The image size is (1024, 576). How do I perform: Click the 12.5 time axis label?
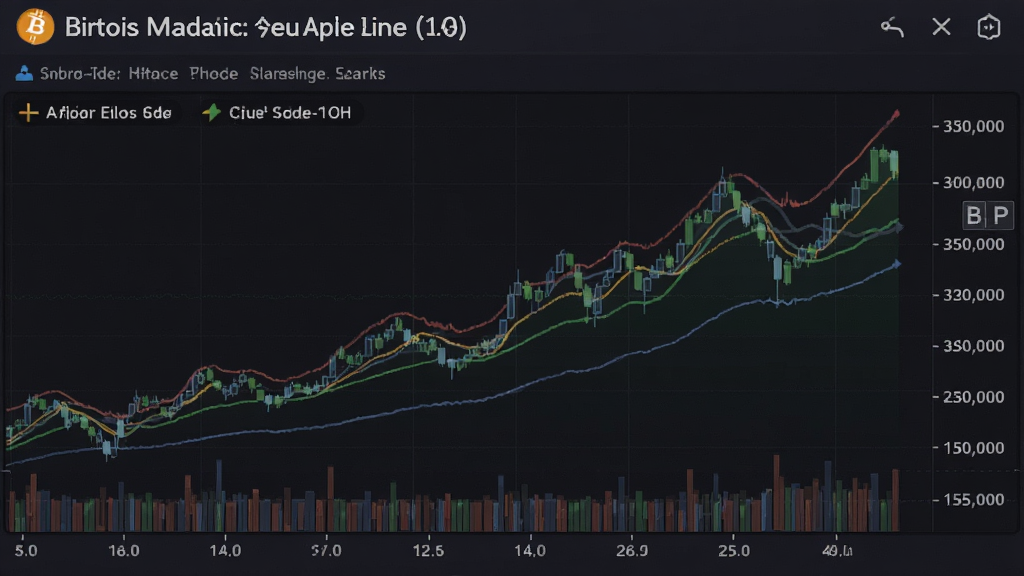(x=428, y=551)
